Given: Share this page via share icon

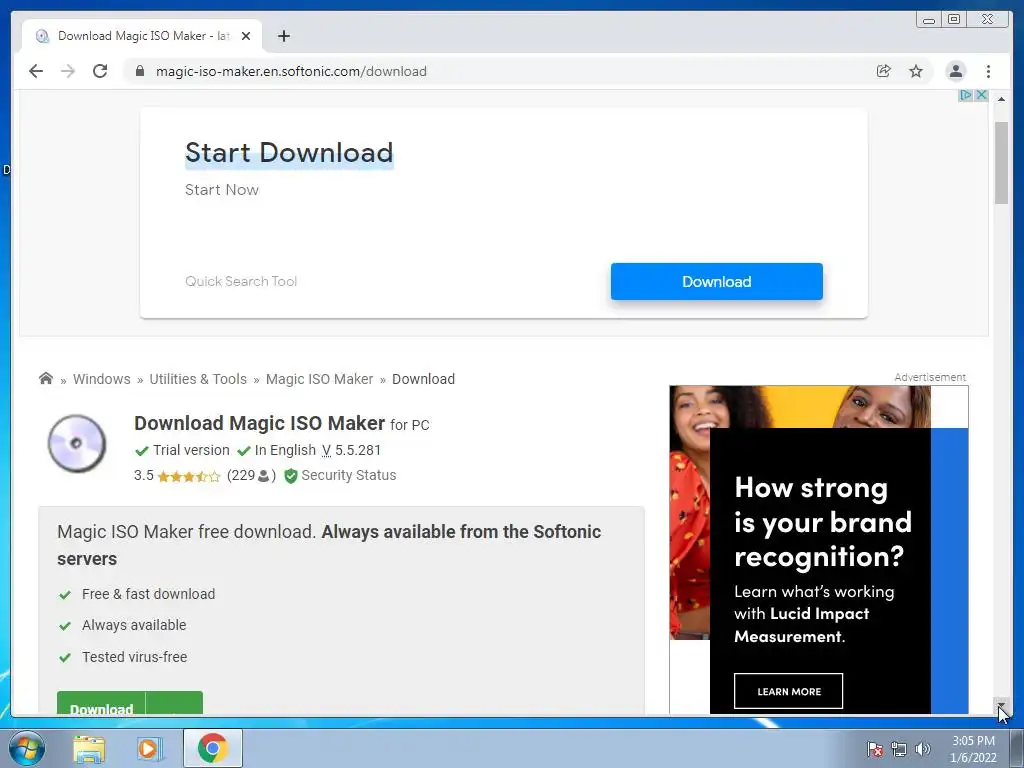Looking at the screenshot, I should pos(884,71).
